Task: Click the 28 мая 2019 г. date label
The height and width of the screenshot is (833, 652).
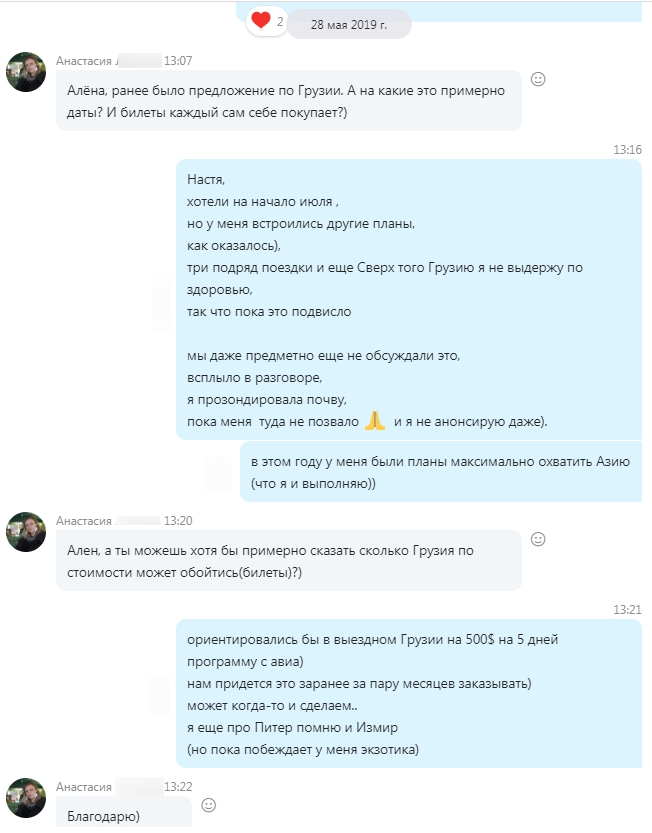Action: 349,24
